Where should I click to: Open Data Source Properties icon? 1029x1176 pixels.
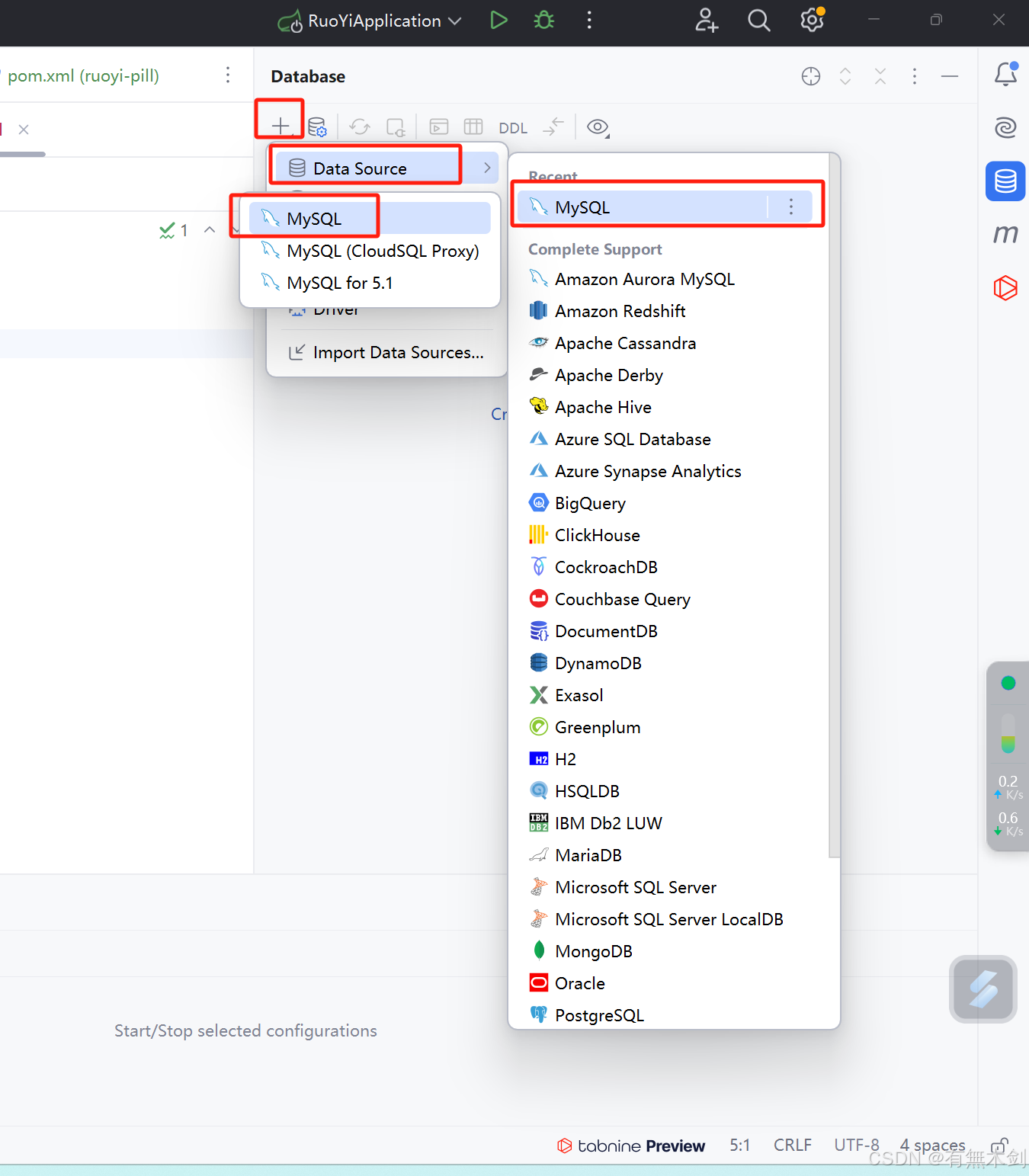click(x=317, y=127)
